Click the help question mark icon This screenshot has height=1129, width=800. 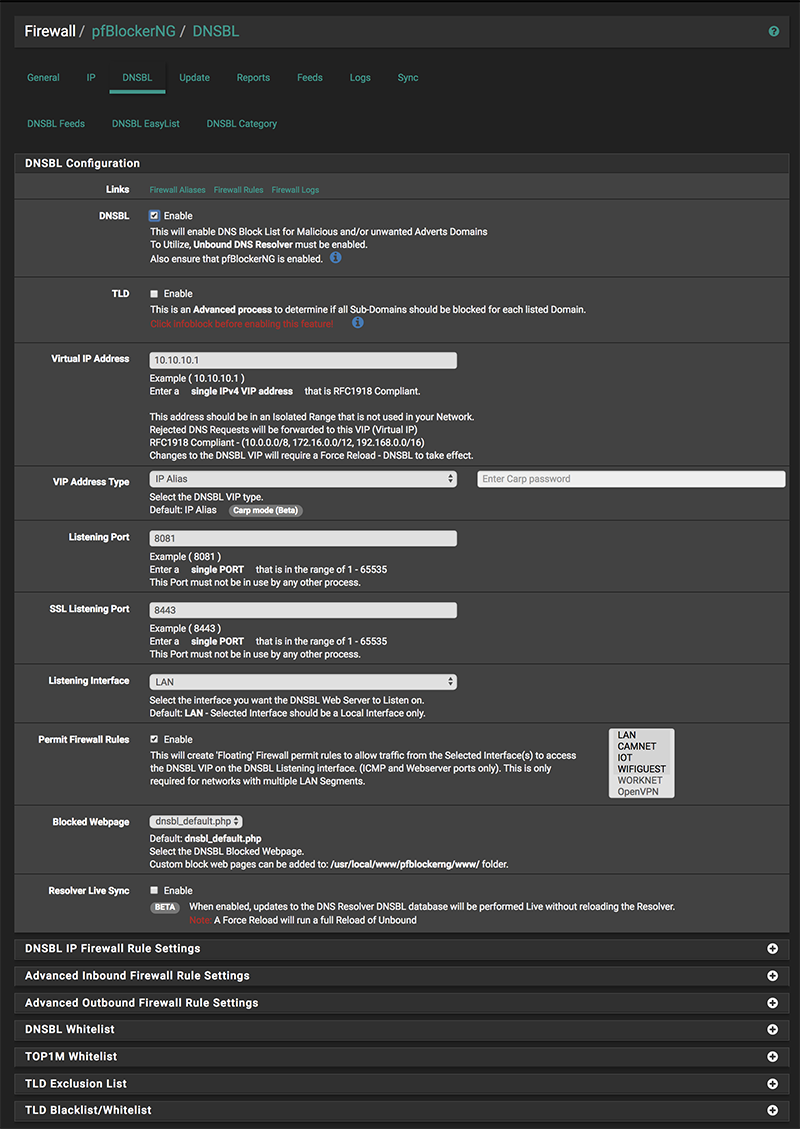pos(773,32)
